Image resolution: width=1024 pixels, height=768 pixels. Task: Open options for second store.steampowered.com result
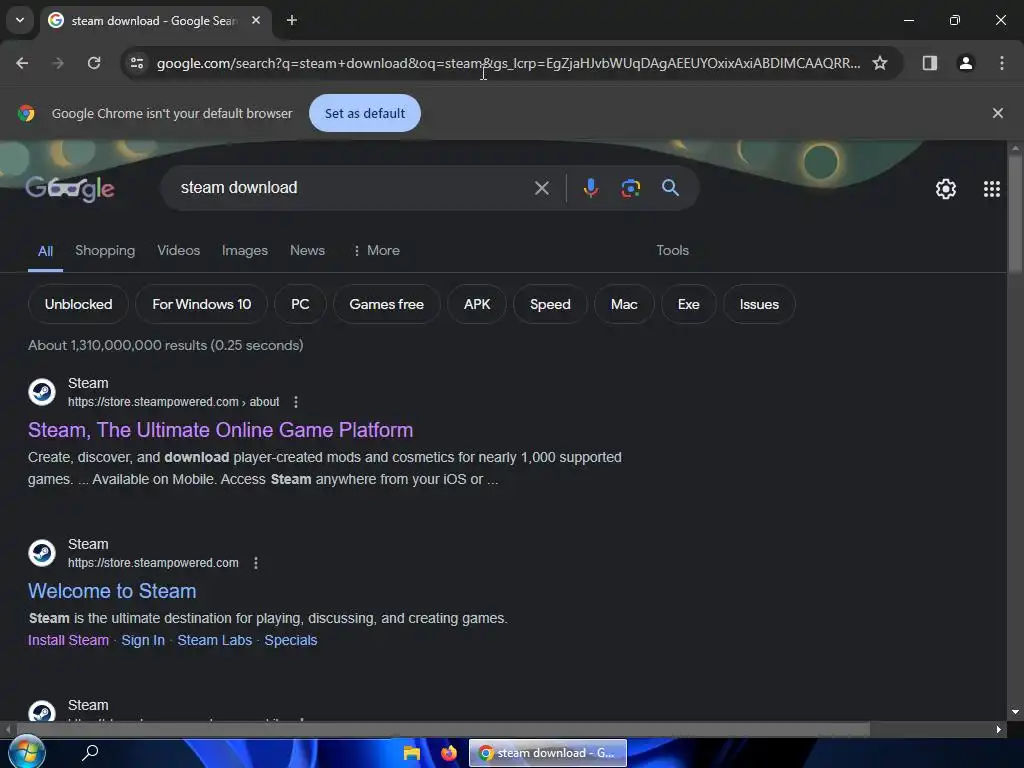255,563
